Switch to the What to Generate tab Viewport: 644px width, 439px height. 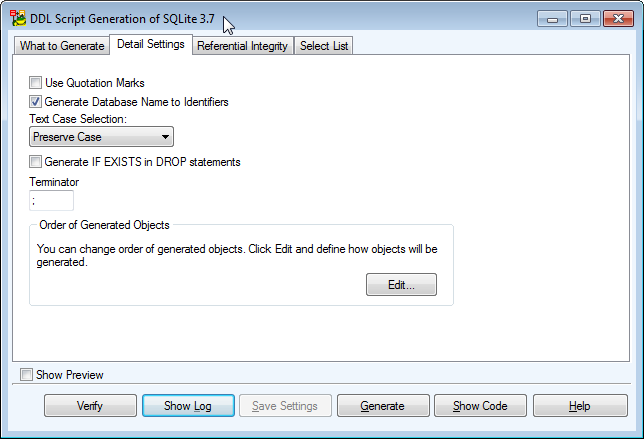[62, 46]
